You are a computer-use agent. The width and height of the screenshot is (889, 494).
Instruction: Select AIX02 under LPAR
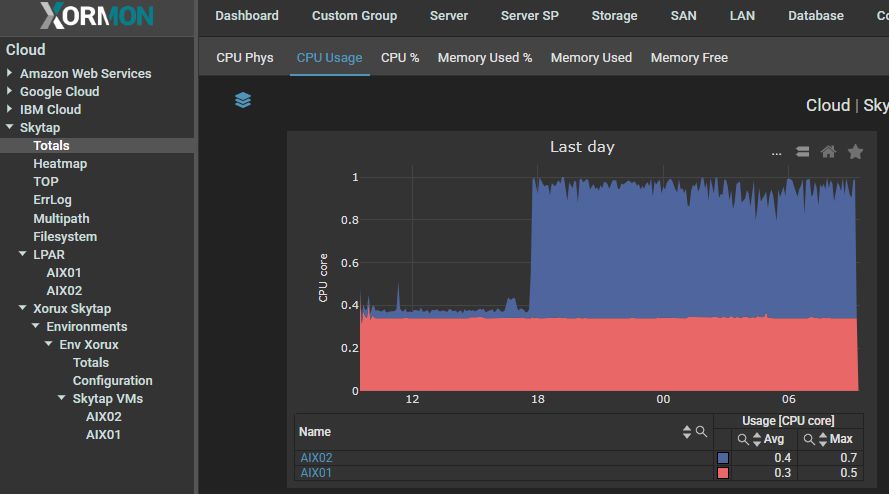coord(64,291)
